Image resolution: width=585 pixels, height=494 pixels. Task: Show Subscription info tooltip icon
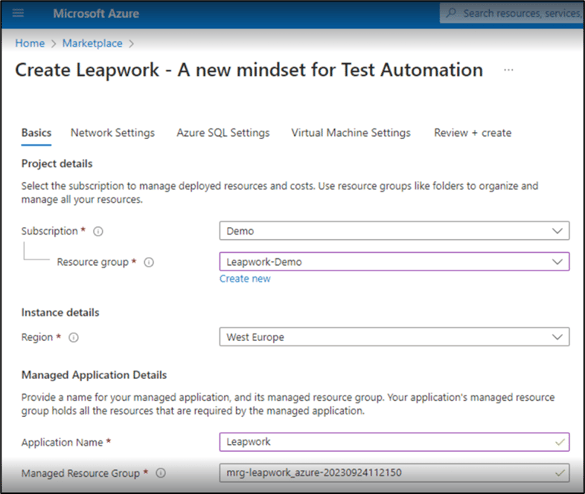coord(98,231)
